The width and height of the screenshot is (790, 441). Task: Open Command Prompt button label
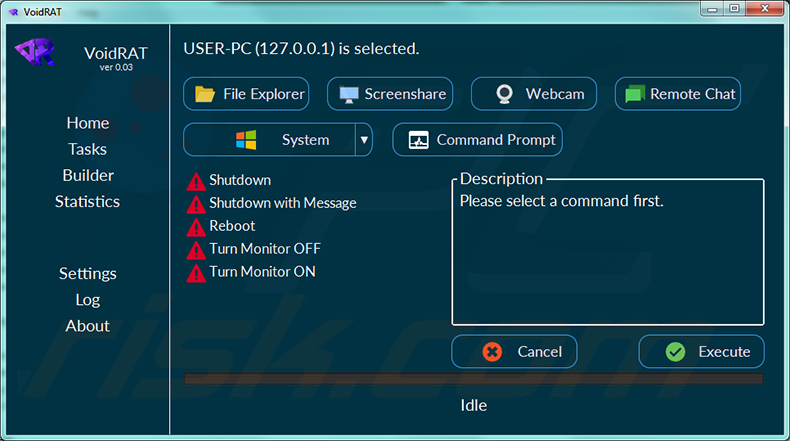pos(496,140)
